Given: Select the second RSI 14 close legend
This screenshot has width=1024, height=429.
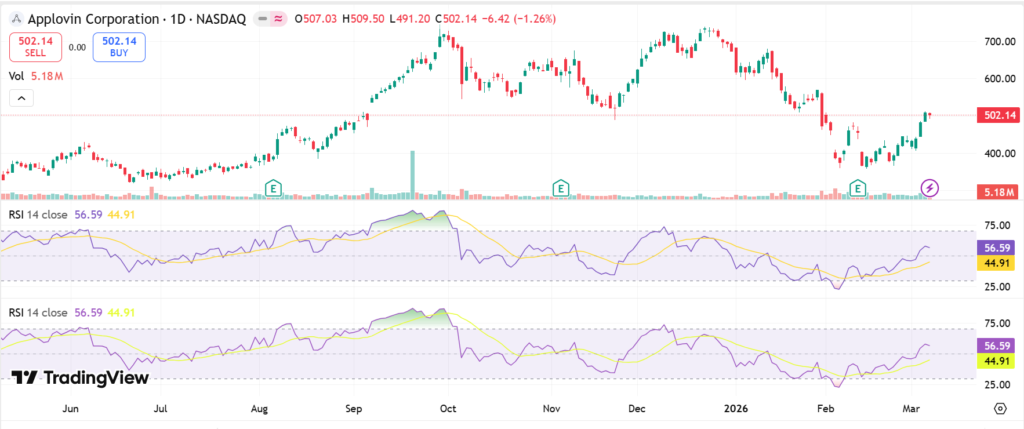Looking at the screenshot, I should pos(42,312).
